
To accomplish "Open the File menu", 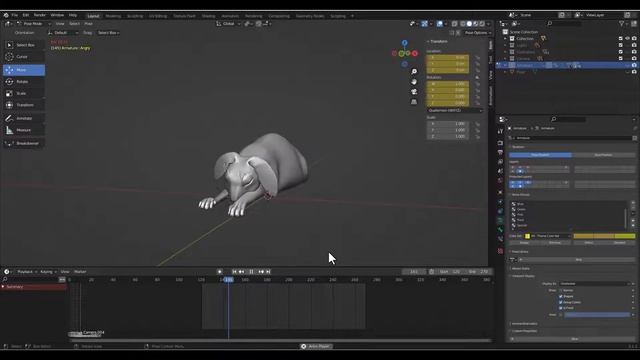I will (15, 15).
